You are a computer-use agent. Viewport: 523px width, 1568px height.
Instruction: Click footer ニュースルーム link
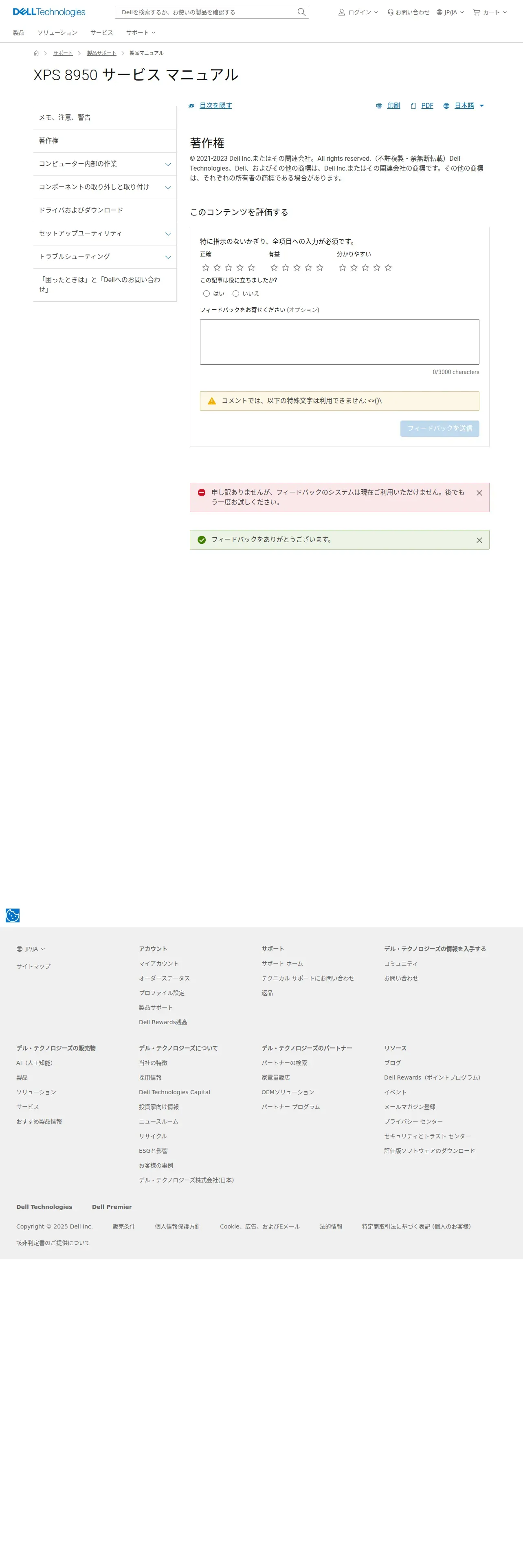[158, 1122]
